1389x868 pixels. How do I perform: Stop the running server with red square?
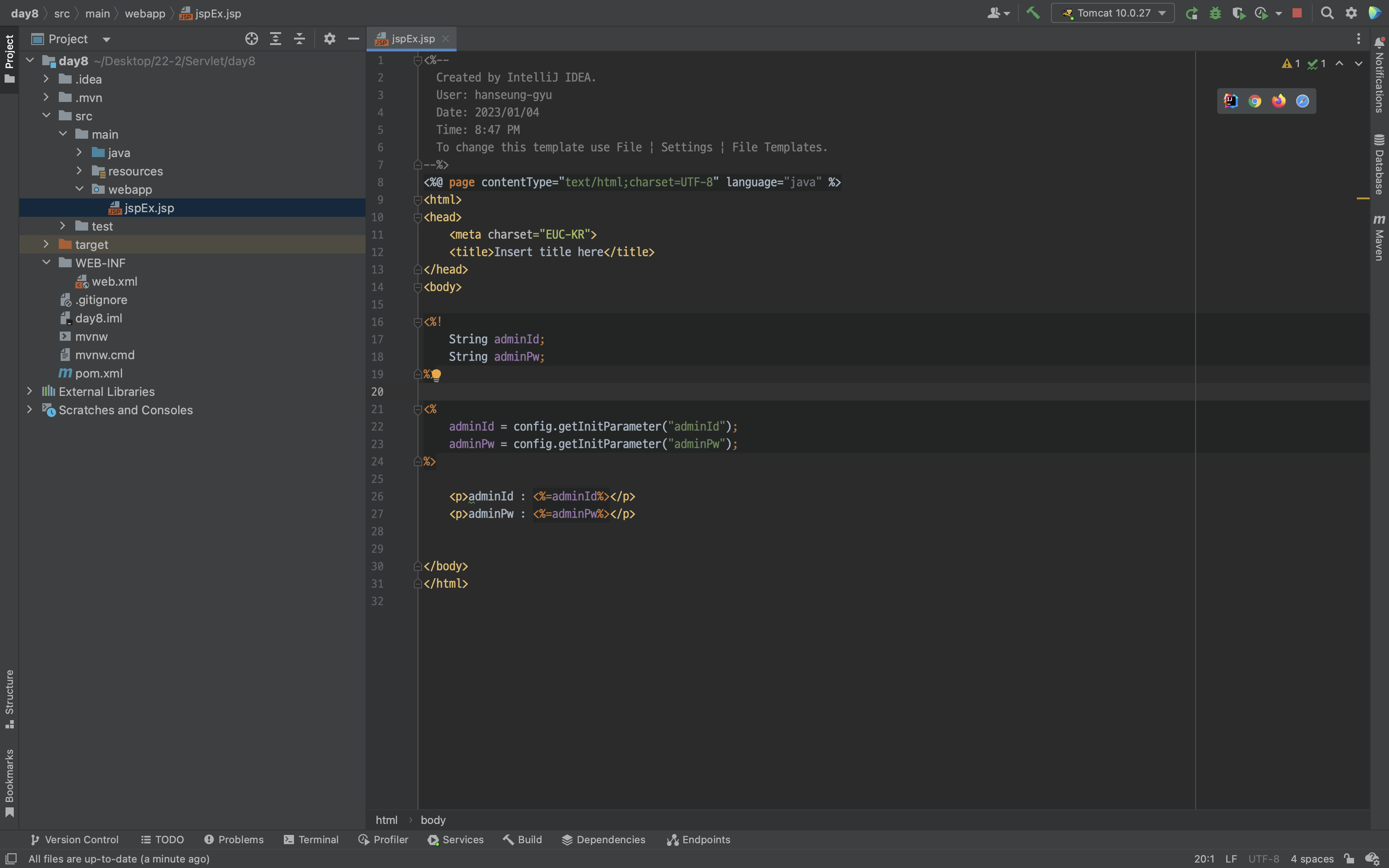(x=1297, y=13)
